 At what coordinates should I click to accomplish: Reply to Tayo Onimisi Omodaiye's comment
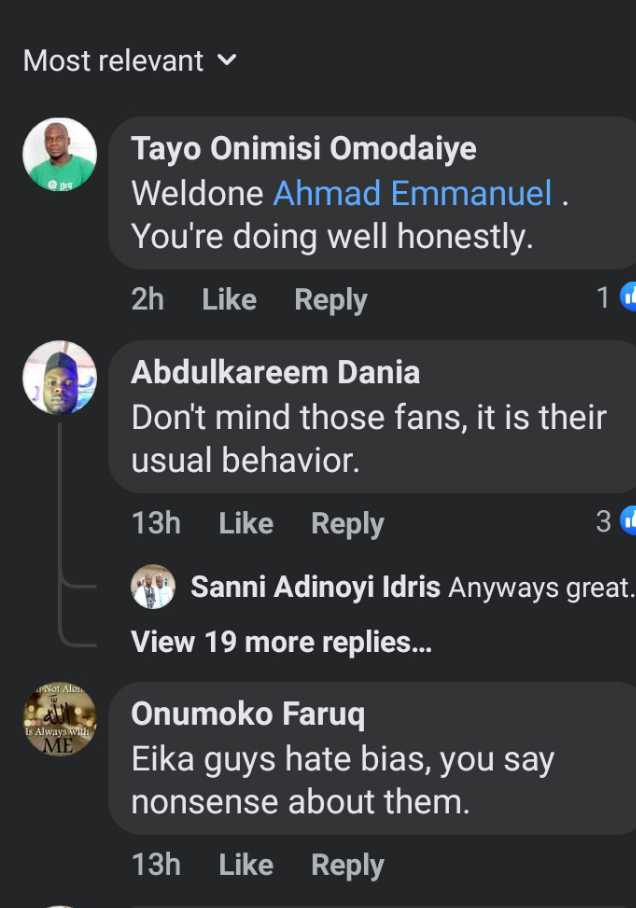[331, 299]
